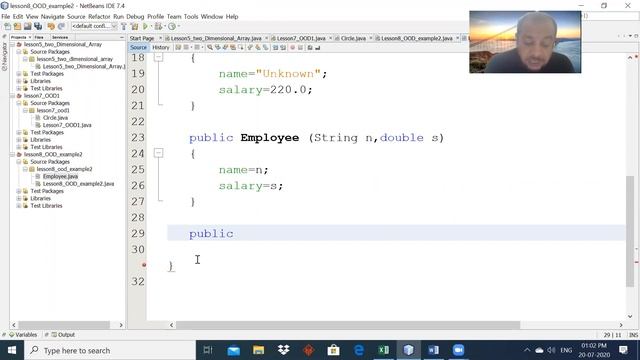Screen dimensions: 640x360
Task: Open the Navigator side panel
Action: point(4,57)
